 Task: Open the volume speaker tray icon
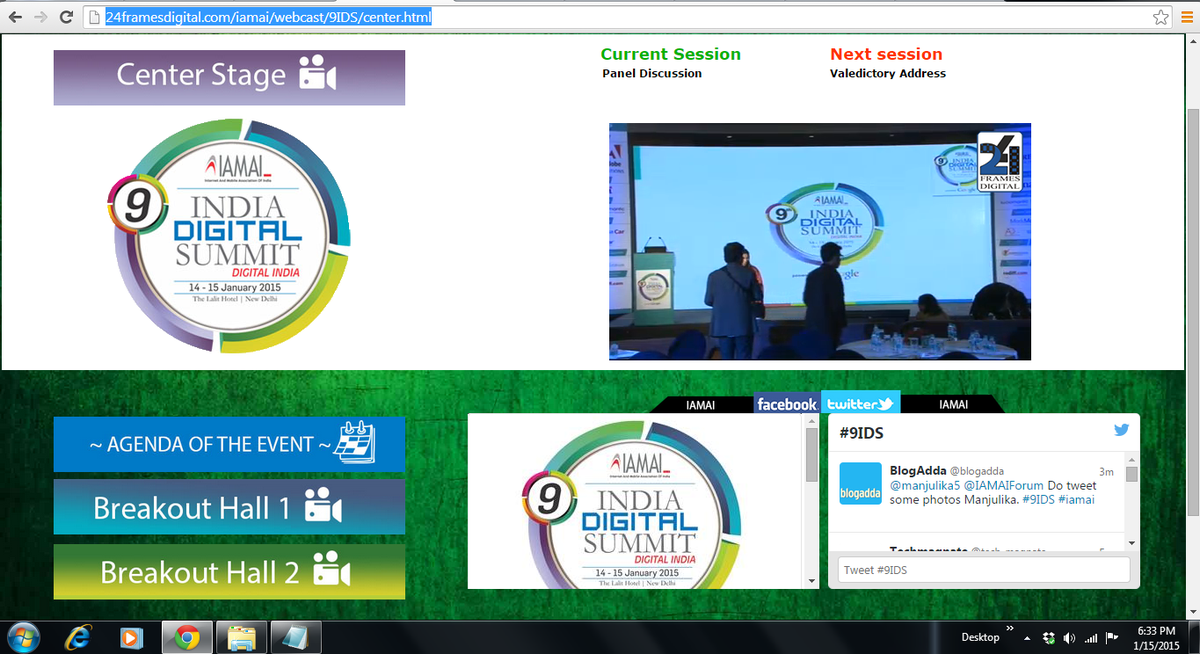[x=1069, y=638]
